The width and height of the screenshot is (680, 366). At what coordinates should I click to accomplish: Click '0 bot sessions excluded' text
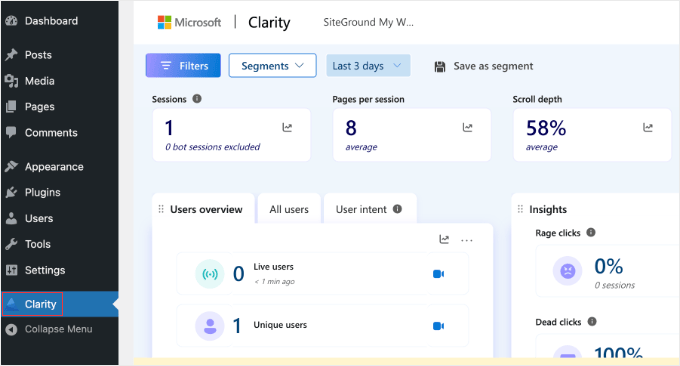click(212, 147)
